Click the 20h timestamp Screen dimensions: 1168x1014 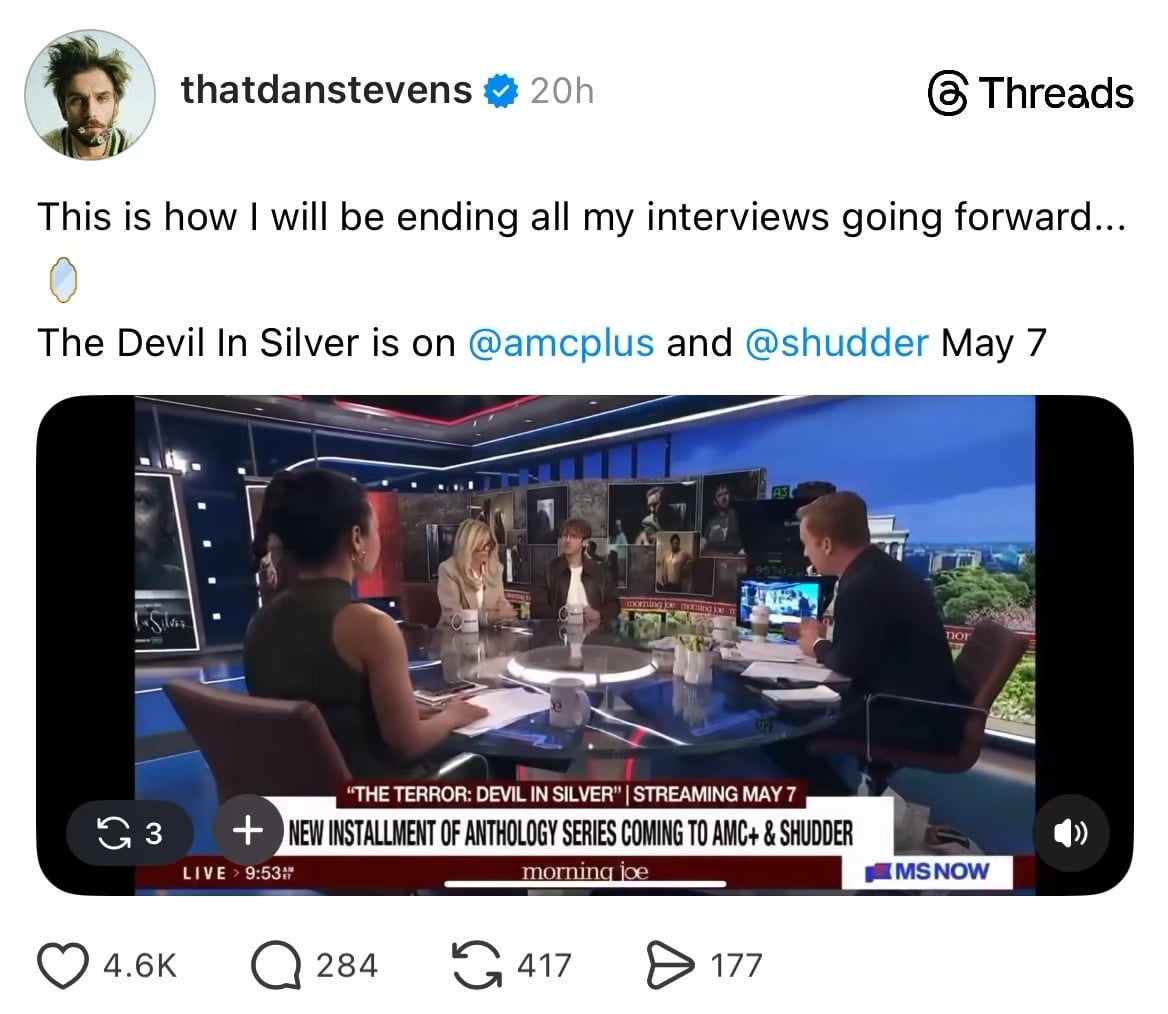(562, 91)
